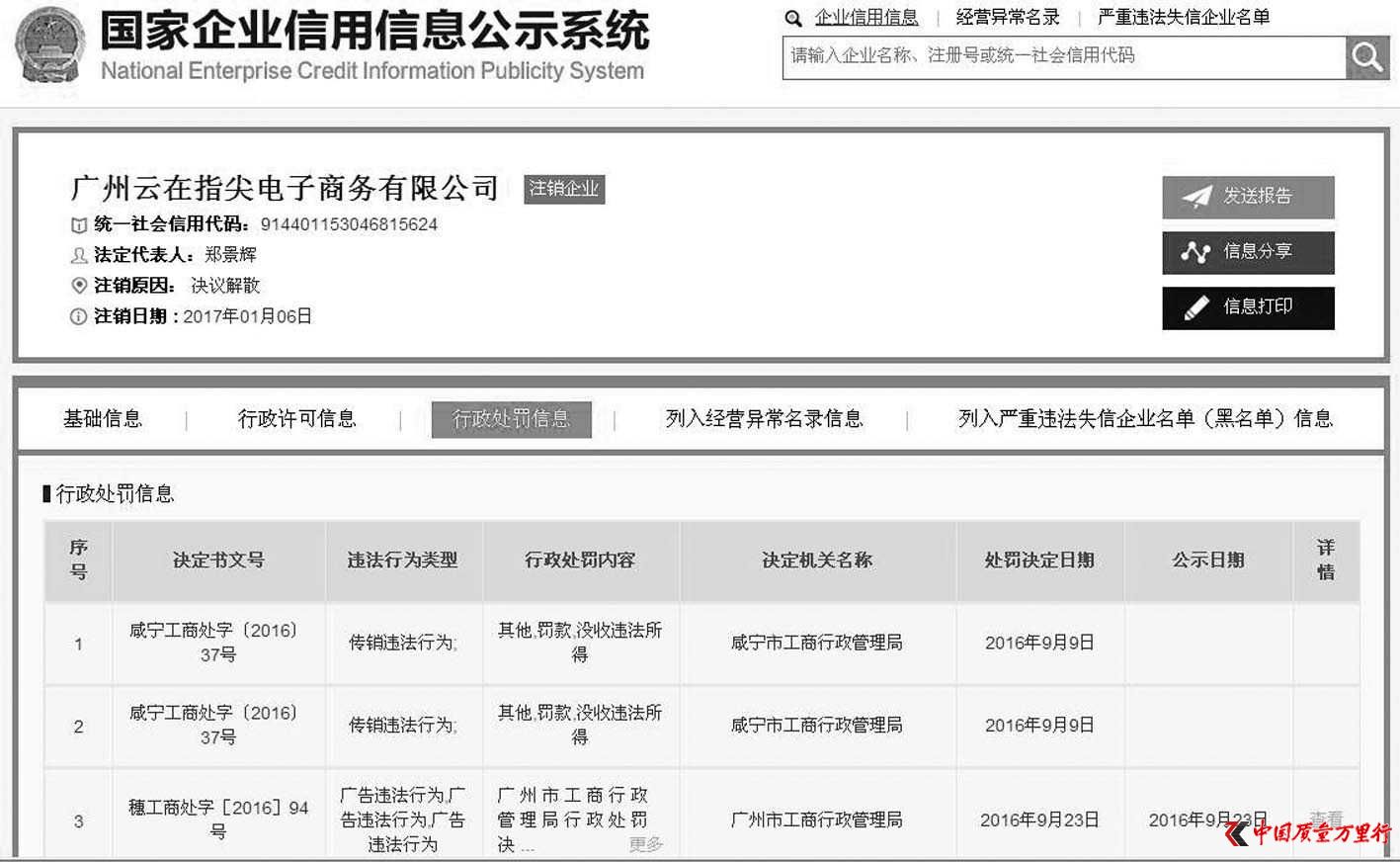The width and height of the screenshot is (1400, 862).
Task: Click the legal representative name 郑景辉
Action: point(230,255)
